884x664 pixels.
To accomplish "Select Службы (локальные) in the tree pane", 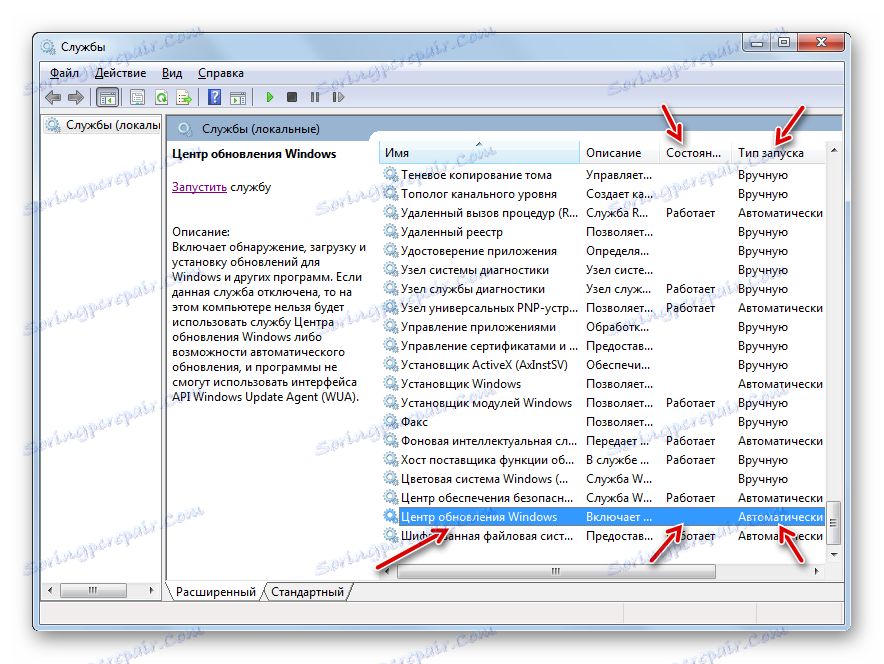I will pyautogui.click(x=103, y=125).
